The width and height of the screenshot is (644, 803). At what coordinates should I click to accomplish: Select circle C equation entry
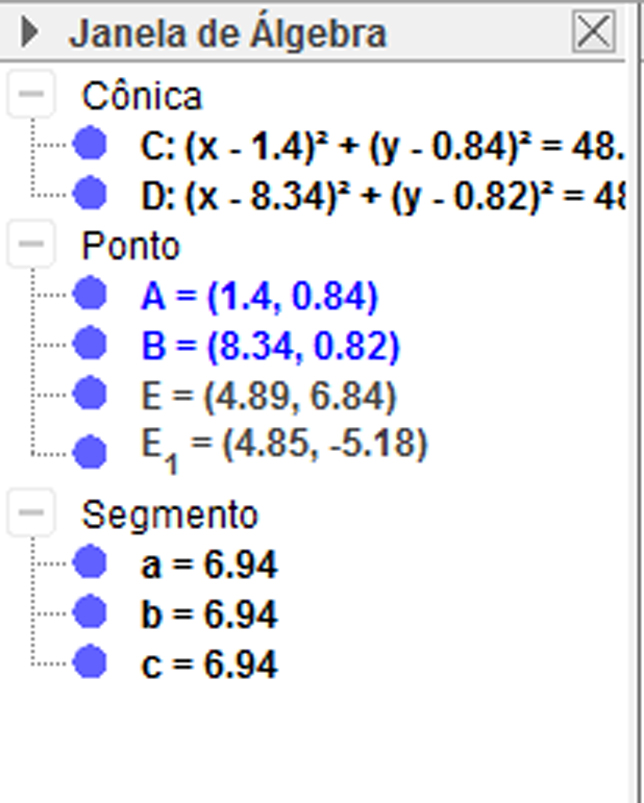pyautogui.click(x=382, y=146)
